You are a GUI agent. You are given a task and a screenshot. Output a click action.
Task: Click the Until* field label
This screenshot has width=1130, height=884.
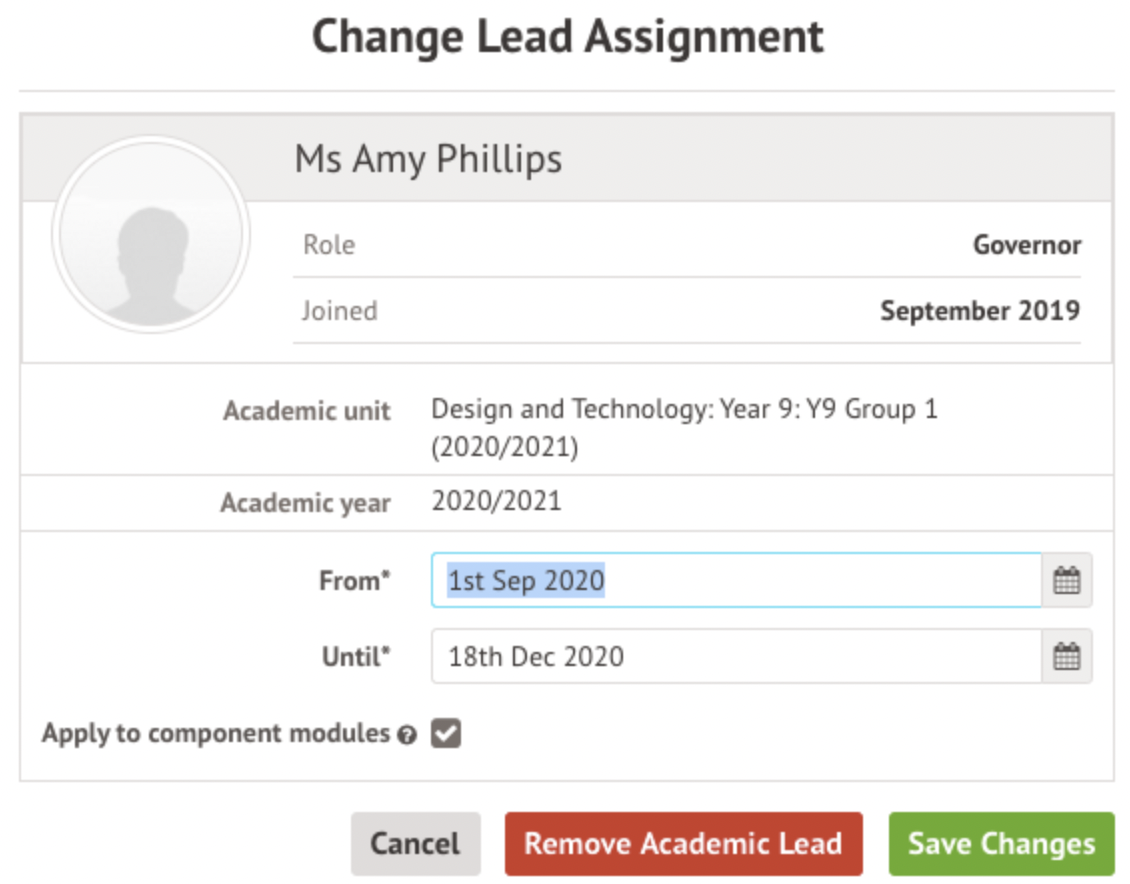(355, 657)
